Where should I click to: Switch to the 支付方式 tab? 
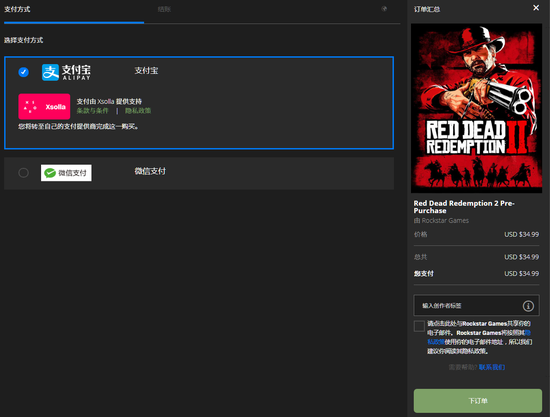click(x=17, y=9)
